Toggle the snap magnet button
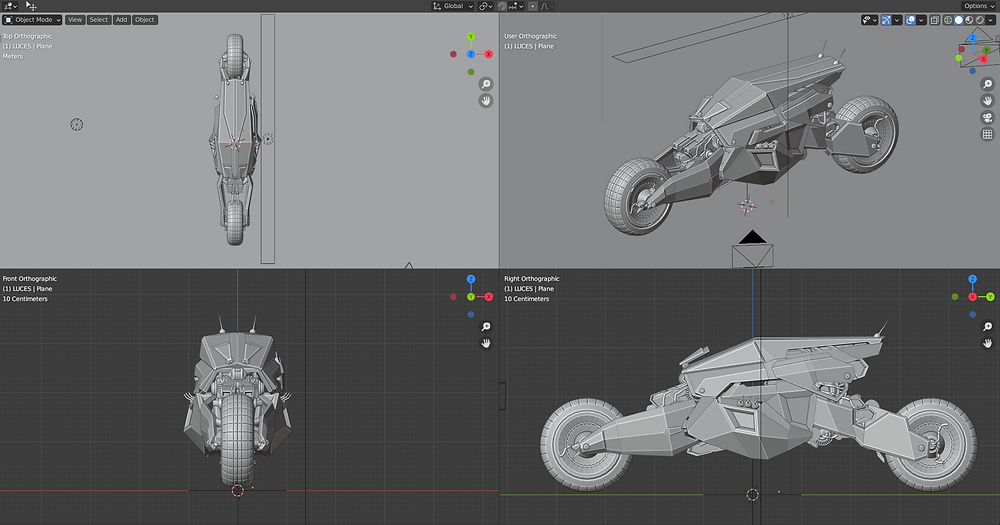The height and width of the screenshot is (525, 1000). pyautogui.click(x=502, y=6)
